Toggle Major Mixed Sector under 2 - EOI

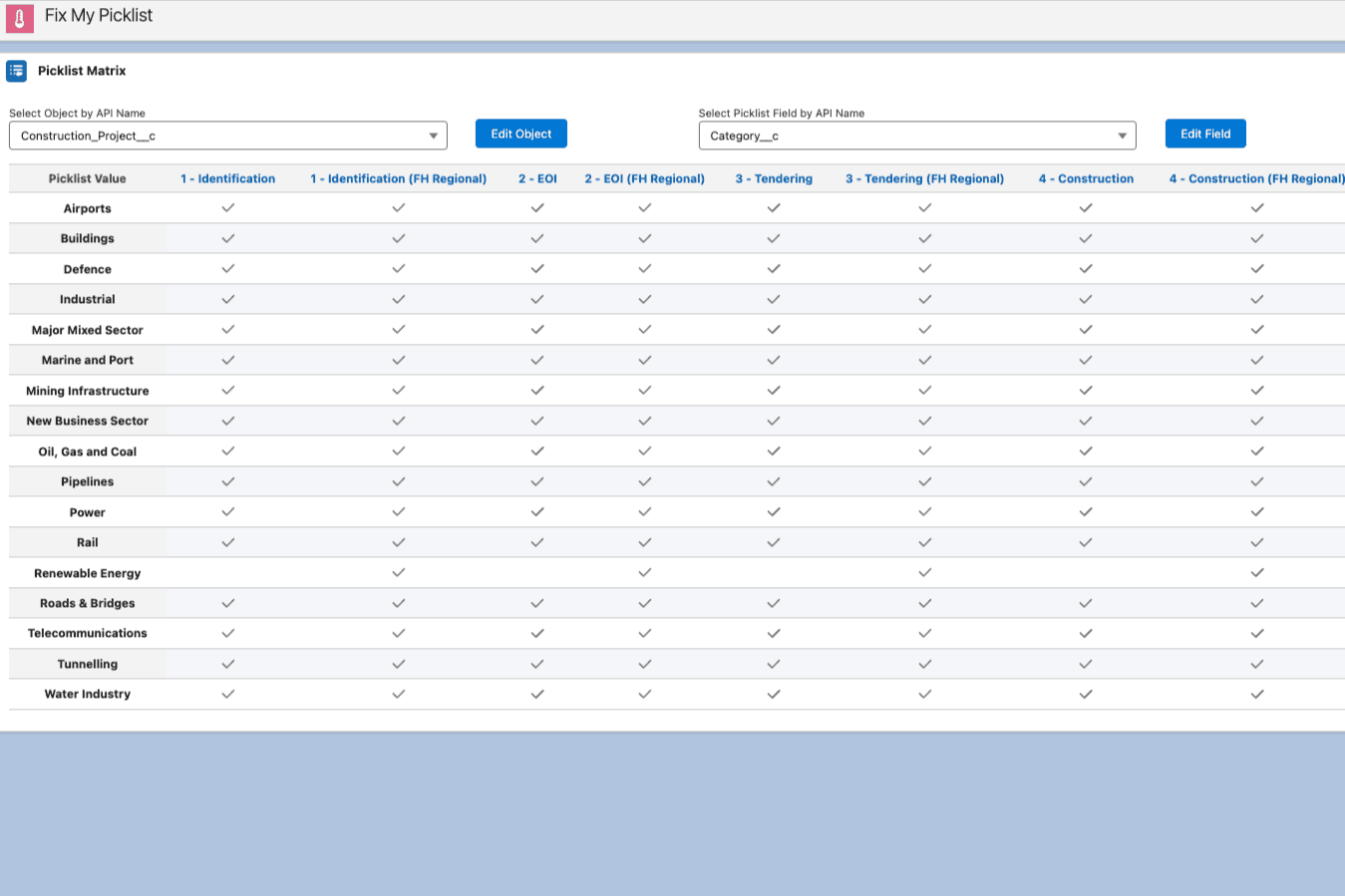tap(537, 329)
